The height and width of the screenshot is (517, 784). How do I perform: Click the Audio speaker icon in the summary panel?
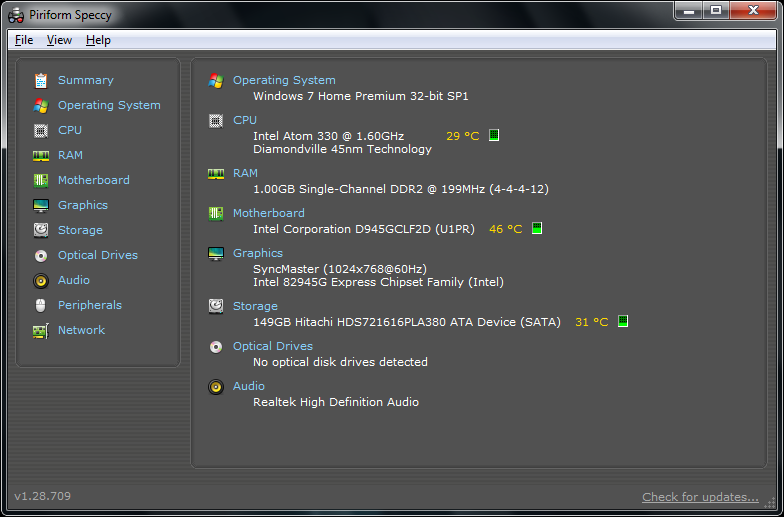coord(216,386)
